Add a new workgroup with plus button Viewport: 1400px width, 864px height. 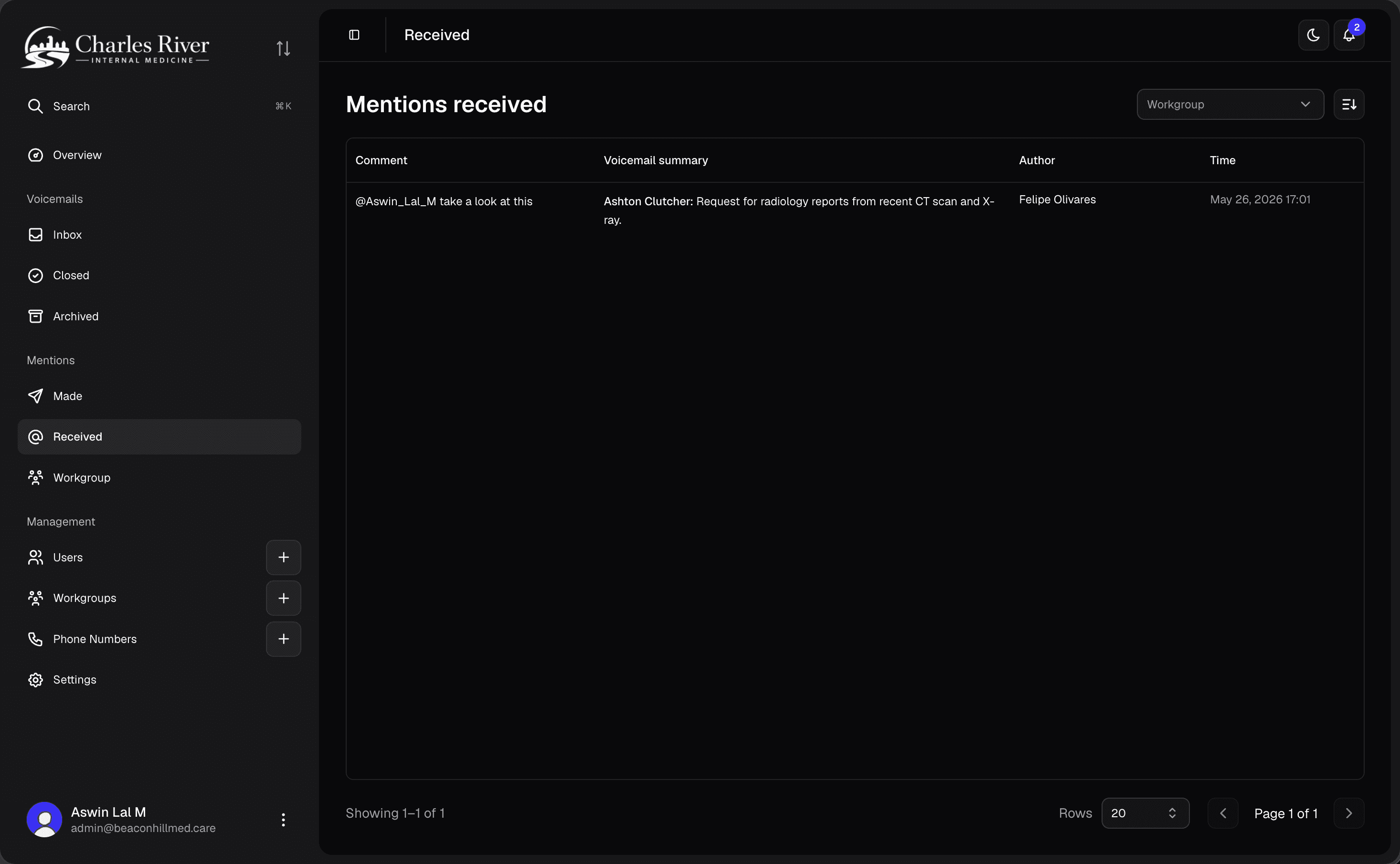click(284, 598)
